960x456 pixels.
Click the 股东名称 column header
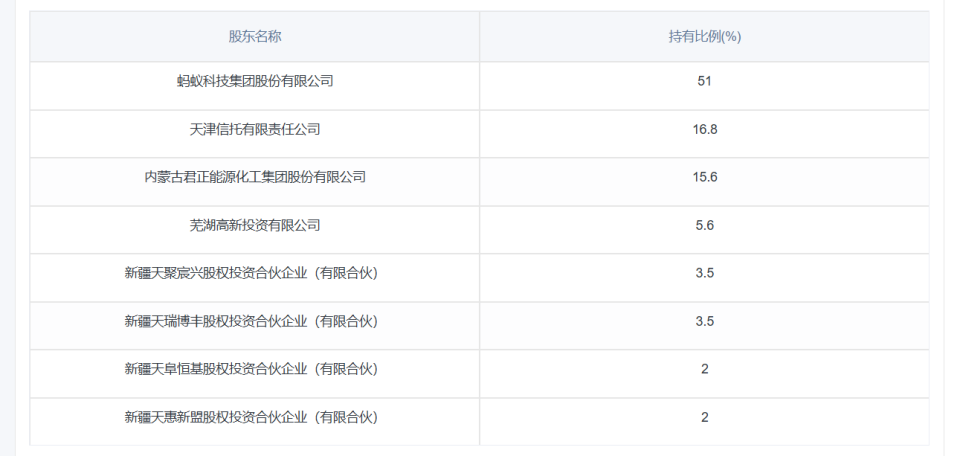coord(255,37)
